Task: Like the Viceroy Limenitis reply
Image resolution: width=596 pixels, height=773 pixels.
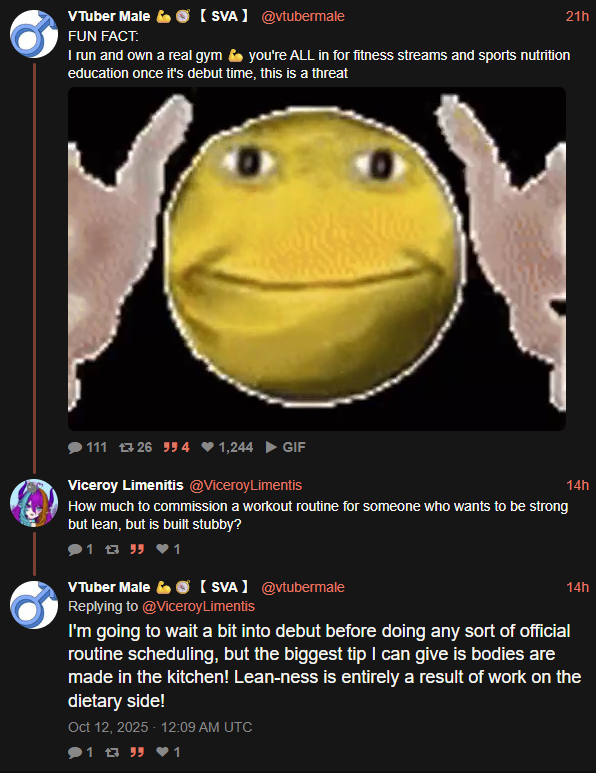Action: point(162,549)
